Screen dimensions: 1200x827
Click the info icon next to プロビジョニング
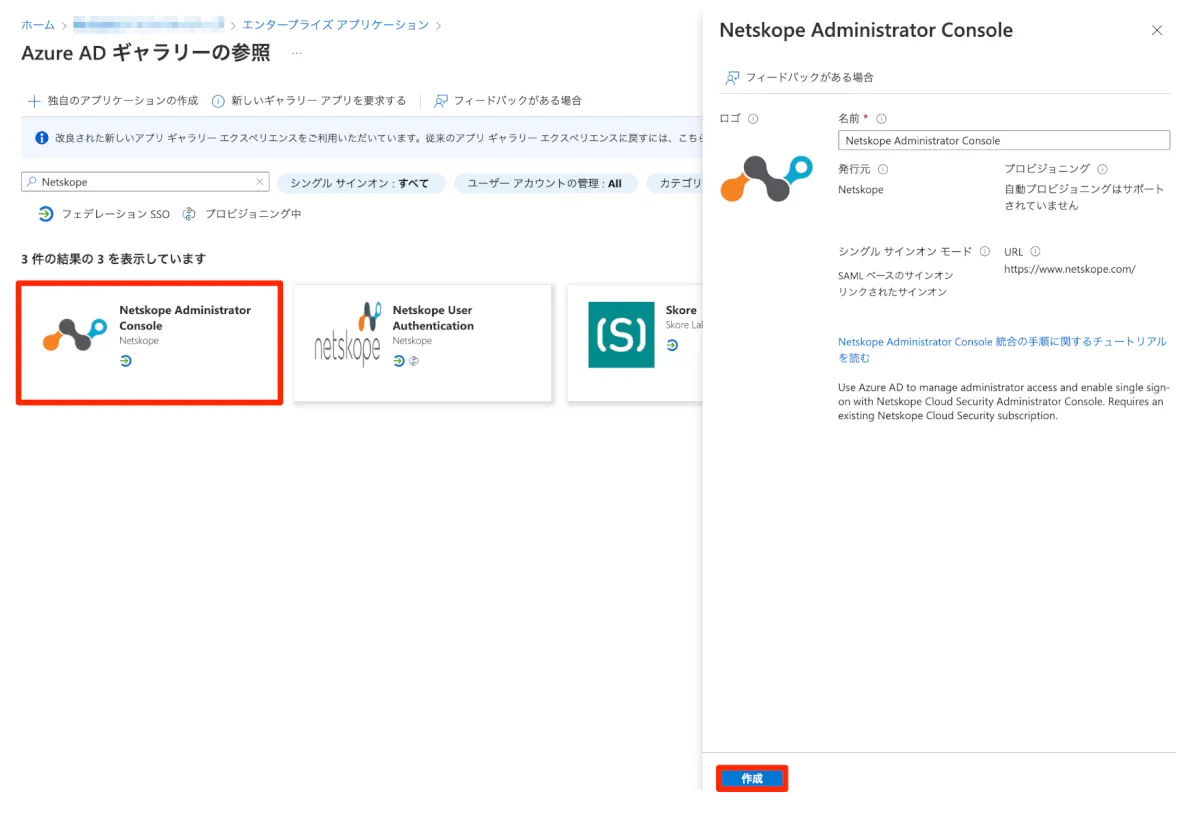pos(1102,170)
